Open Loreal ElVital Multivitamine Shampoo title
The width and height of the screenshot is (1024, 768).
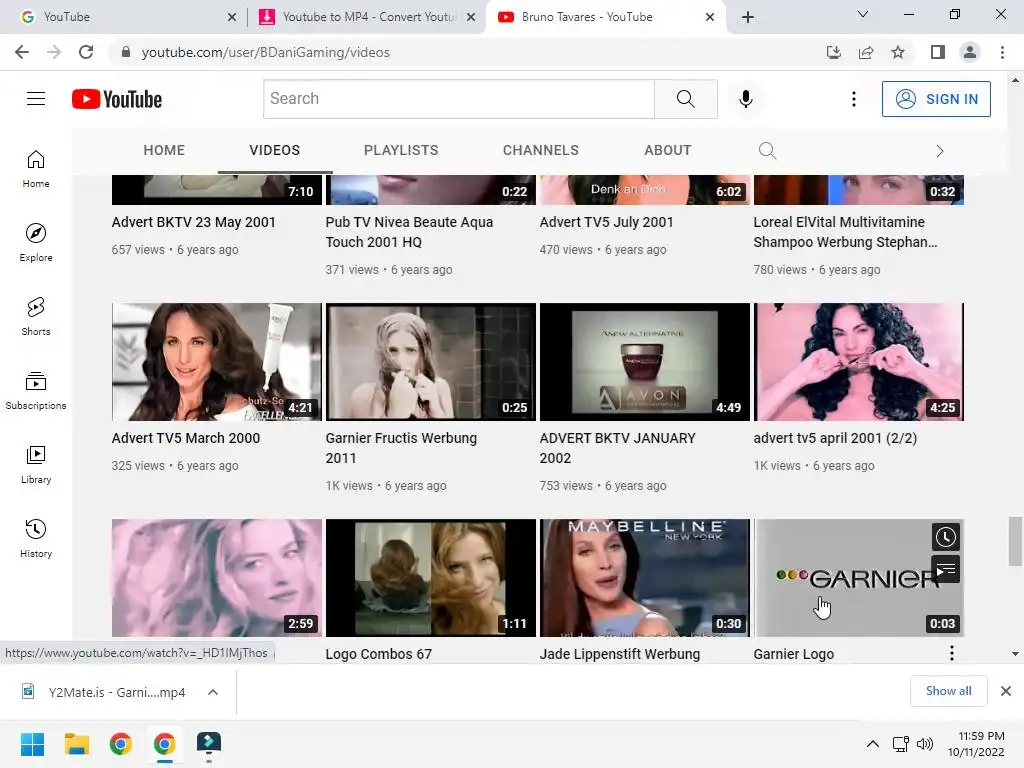(845, 232)
